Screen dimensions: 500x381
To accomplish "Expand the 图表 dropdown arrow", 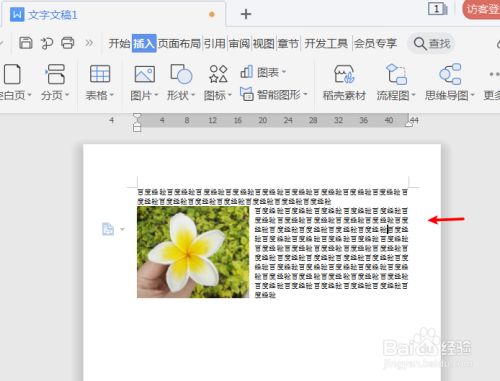I will pyautogui.click(x=284, y=72).
